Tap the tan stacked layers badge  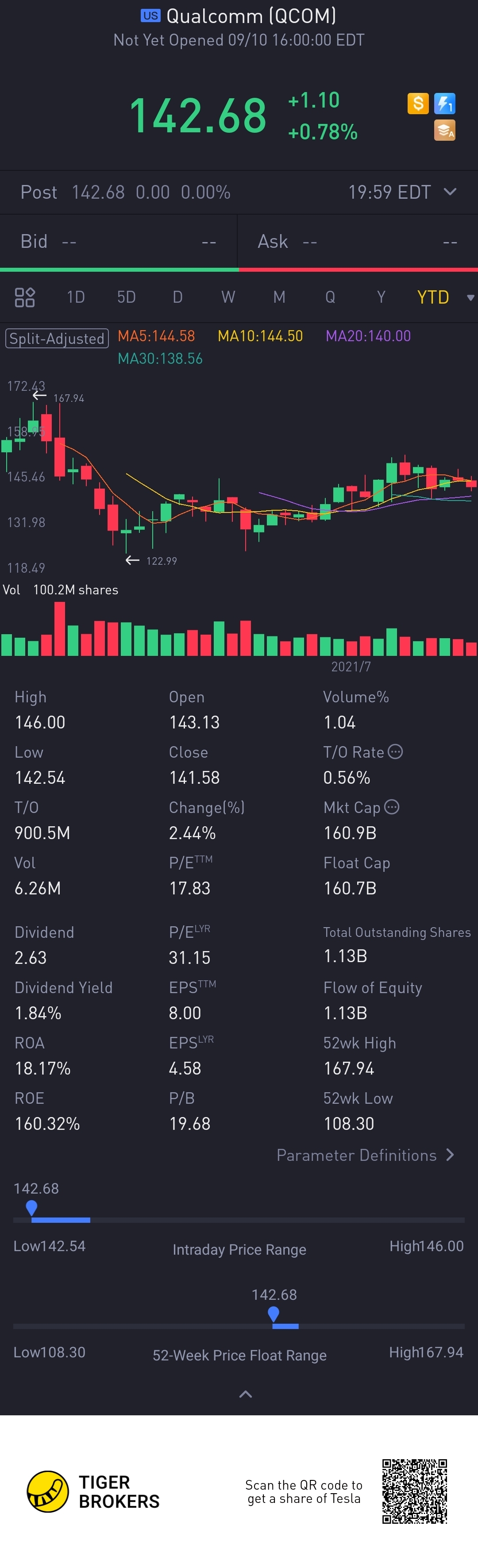point(444,130)
